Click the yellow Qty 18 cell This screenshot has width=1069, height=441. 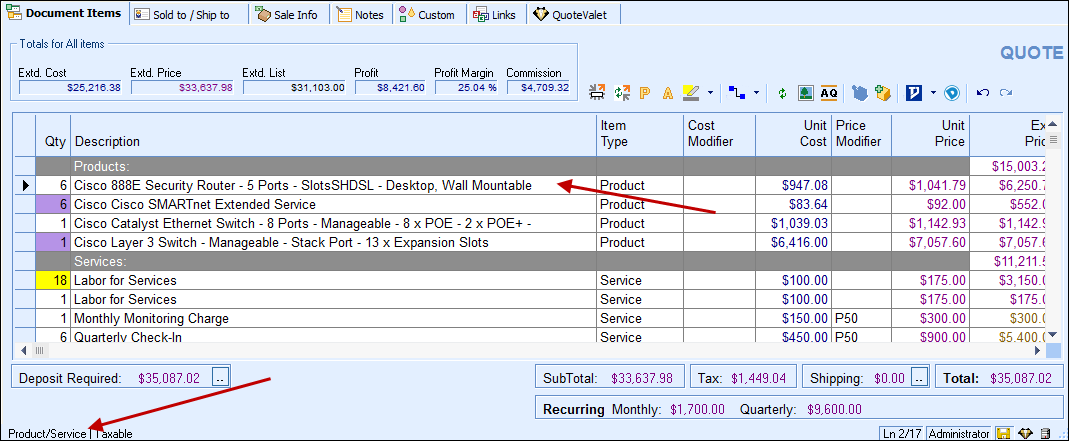point(52,281)
